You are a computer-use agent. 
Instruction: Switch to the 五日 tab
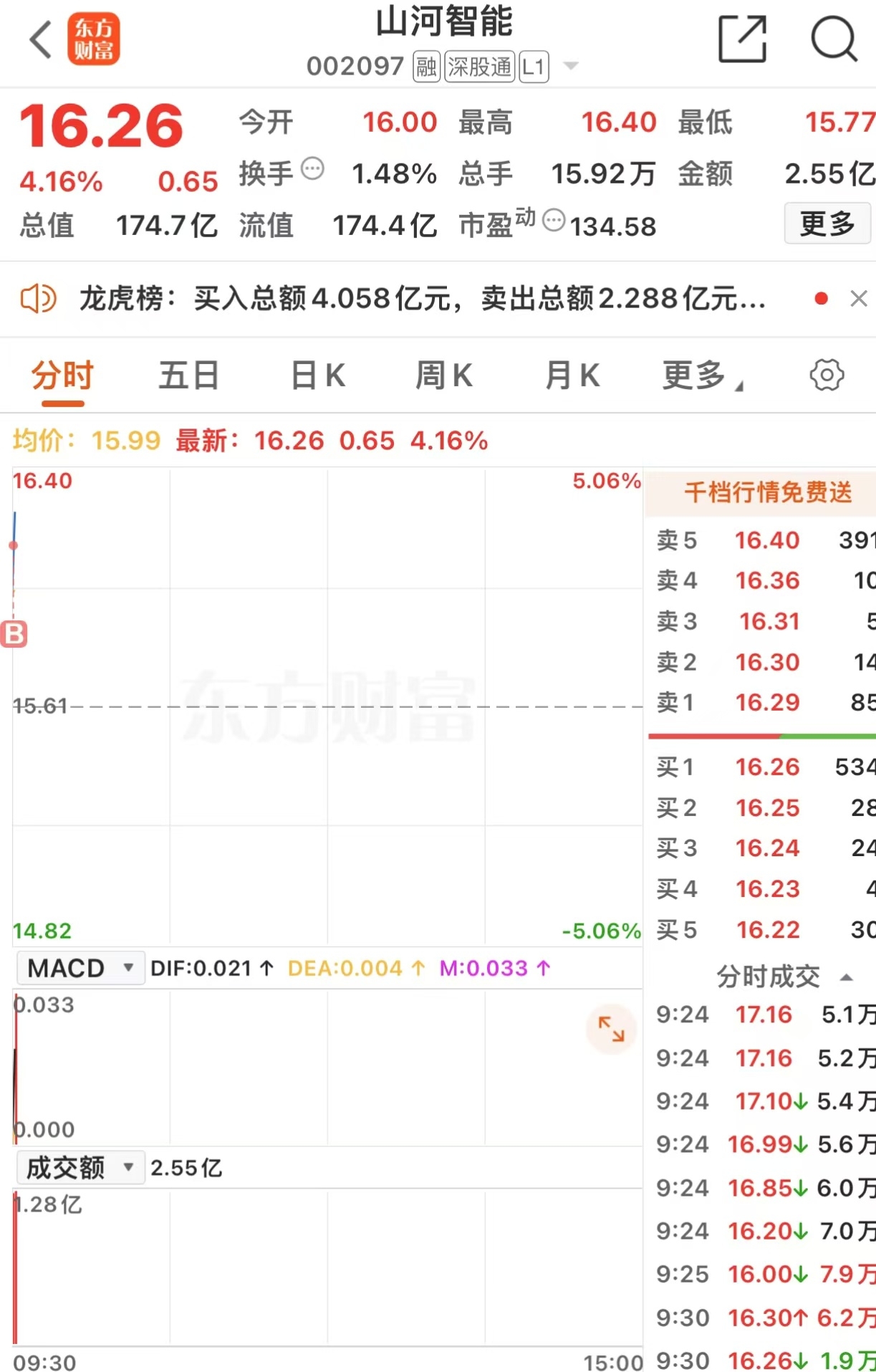(189, 375)
